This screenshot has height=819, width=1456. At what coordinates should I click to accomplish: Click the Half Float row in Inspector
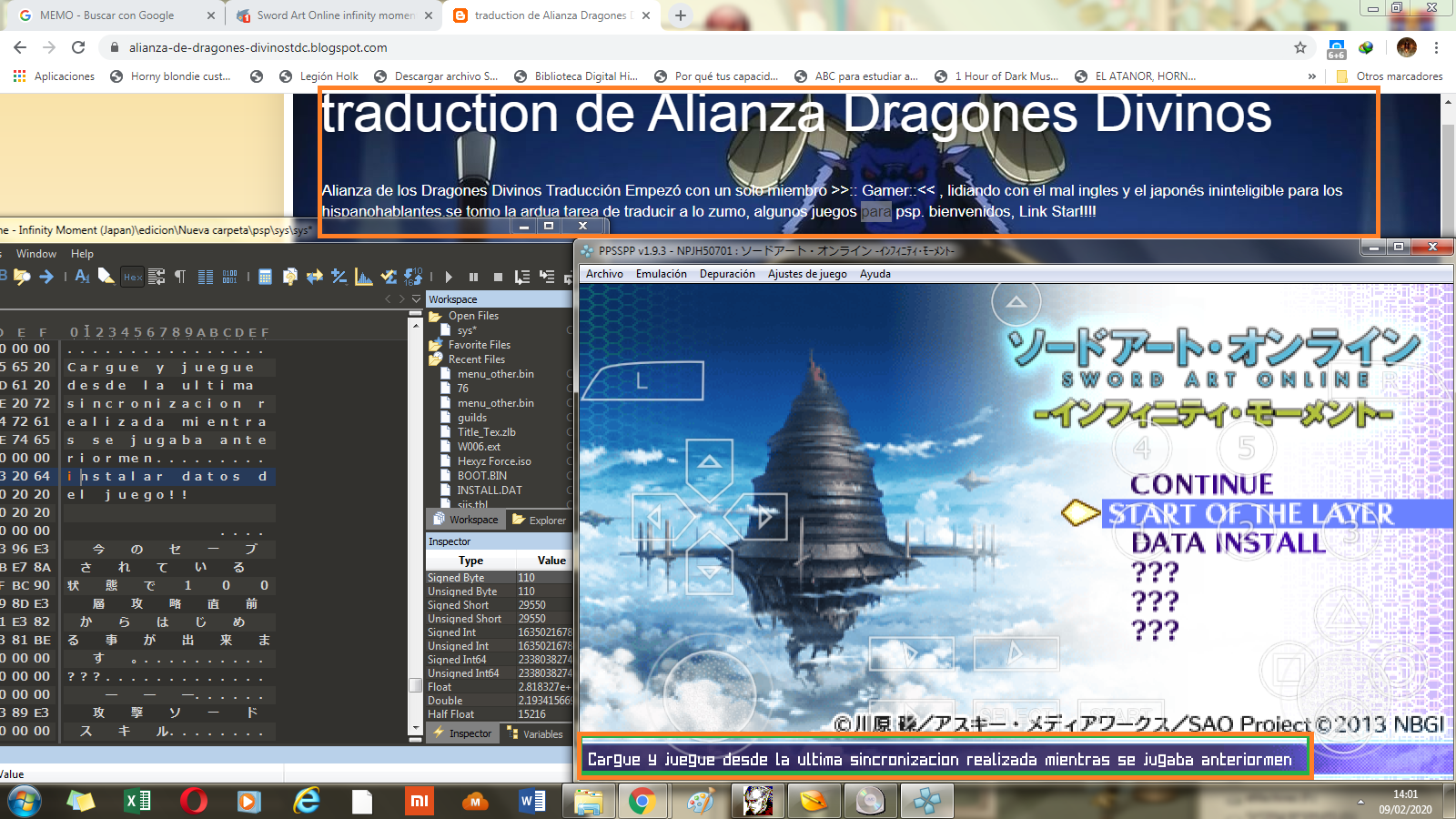[x=499, y=714]
